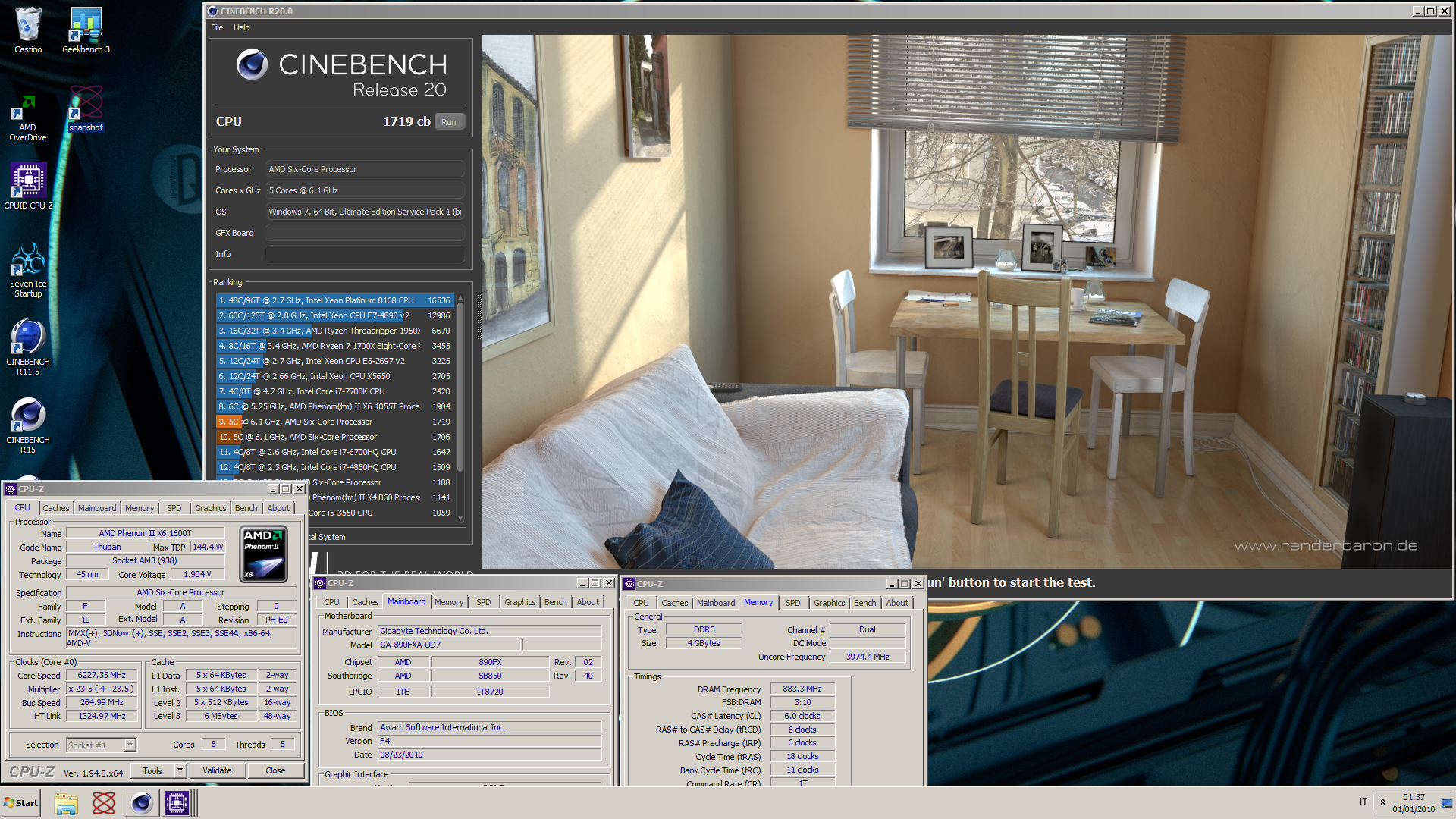
Task: Click the middle CPU-Z window title icon
Action: (321, 583)
